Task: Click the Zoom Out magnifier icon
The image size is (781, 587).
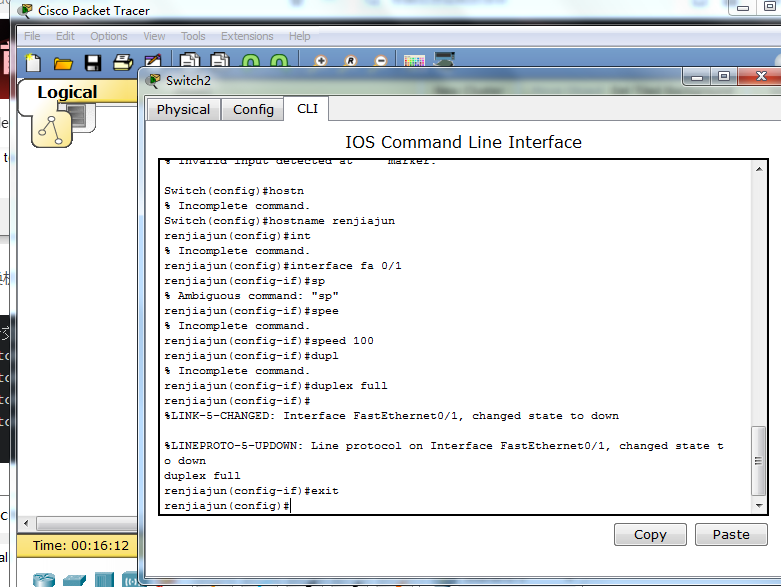Action: 381,61
